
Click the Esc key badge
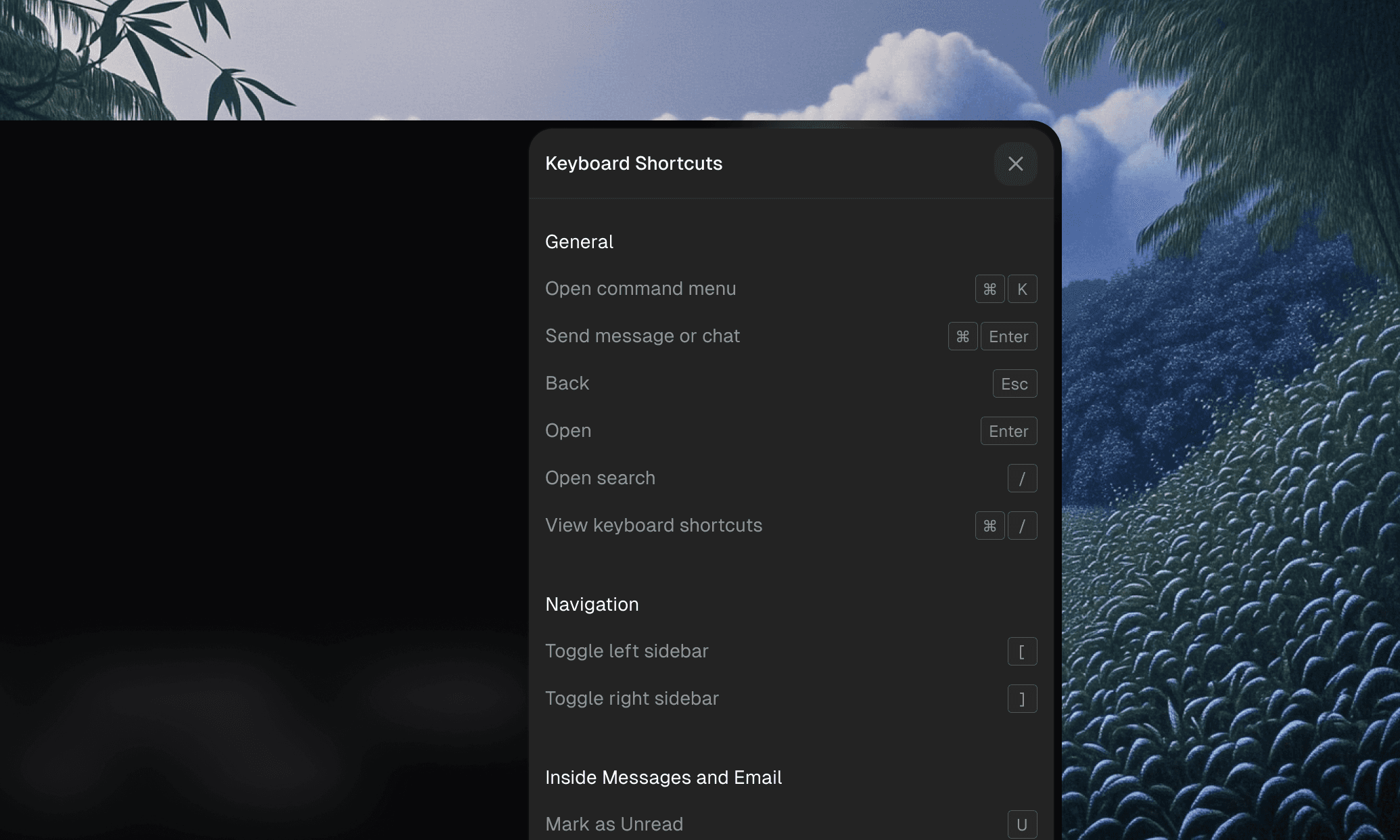pos(1014,383)
